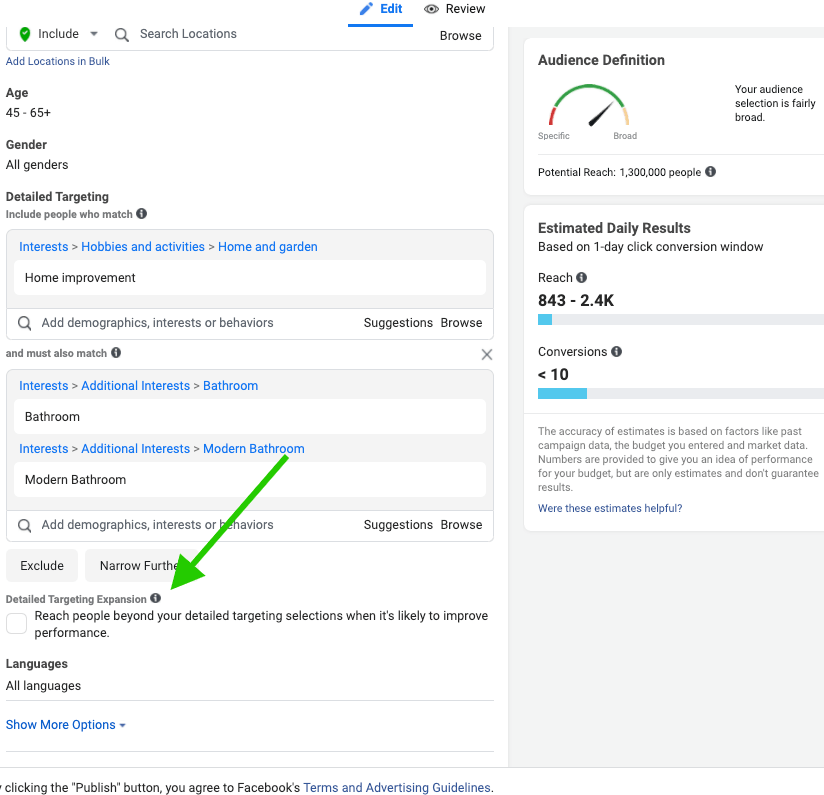Click the green Include location pin icon
Image resolution: width=824 pixels, height=795 pixels.
(25, 34)
